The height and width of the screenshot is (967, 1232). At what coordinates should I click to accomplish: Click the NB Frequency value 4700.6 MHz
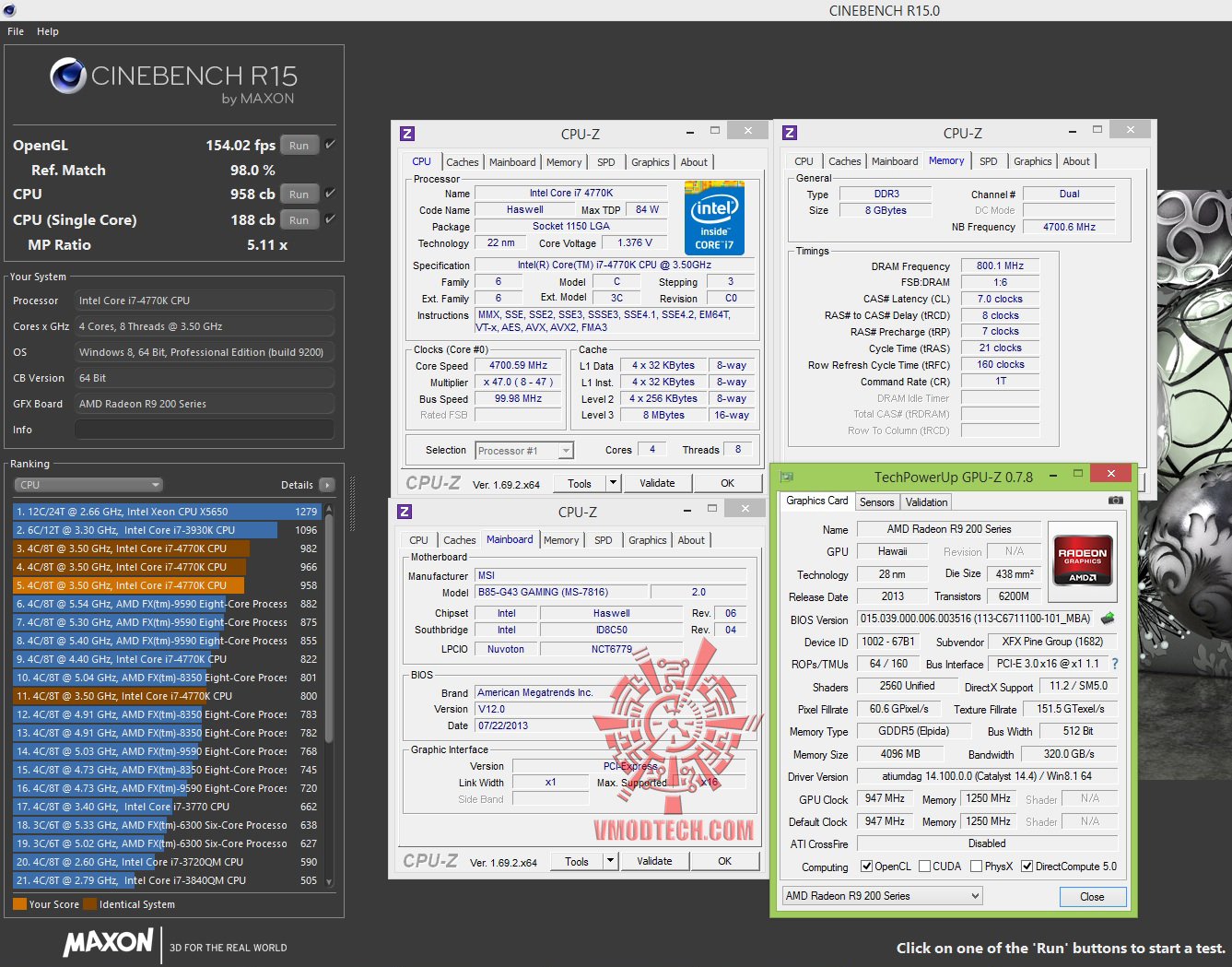pyautogui.click(x=1069, y=227)
